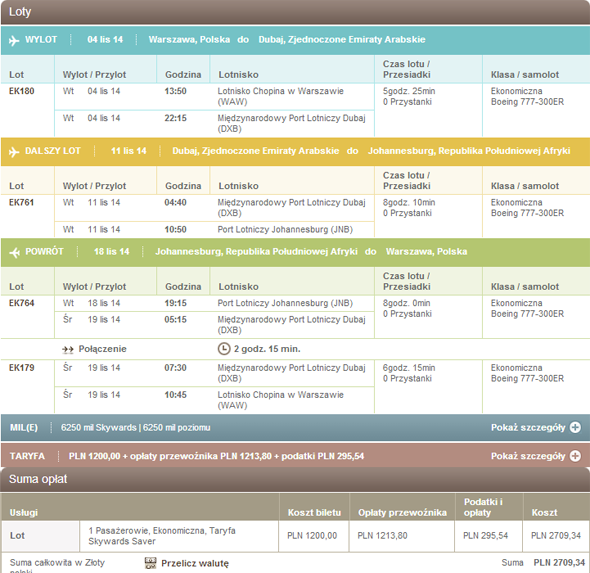The height and width of the screenshot is (573, 590).
Task: Click flight number EK179
Action: click(21, 368)
